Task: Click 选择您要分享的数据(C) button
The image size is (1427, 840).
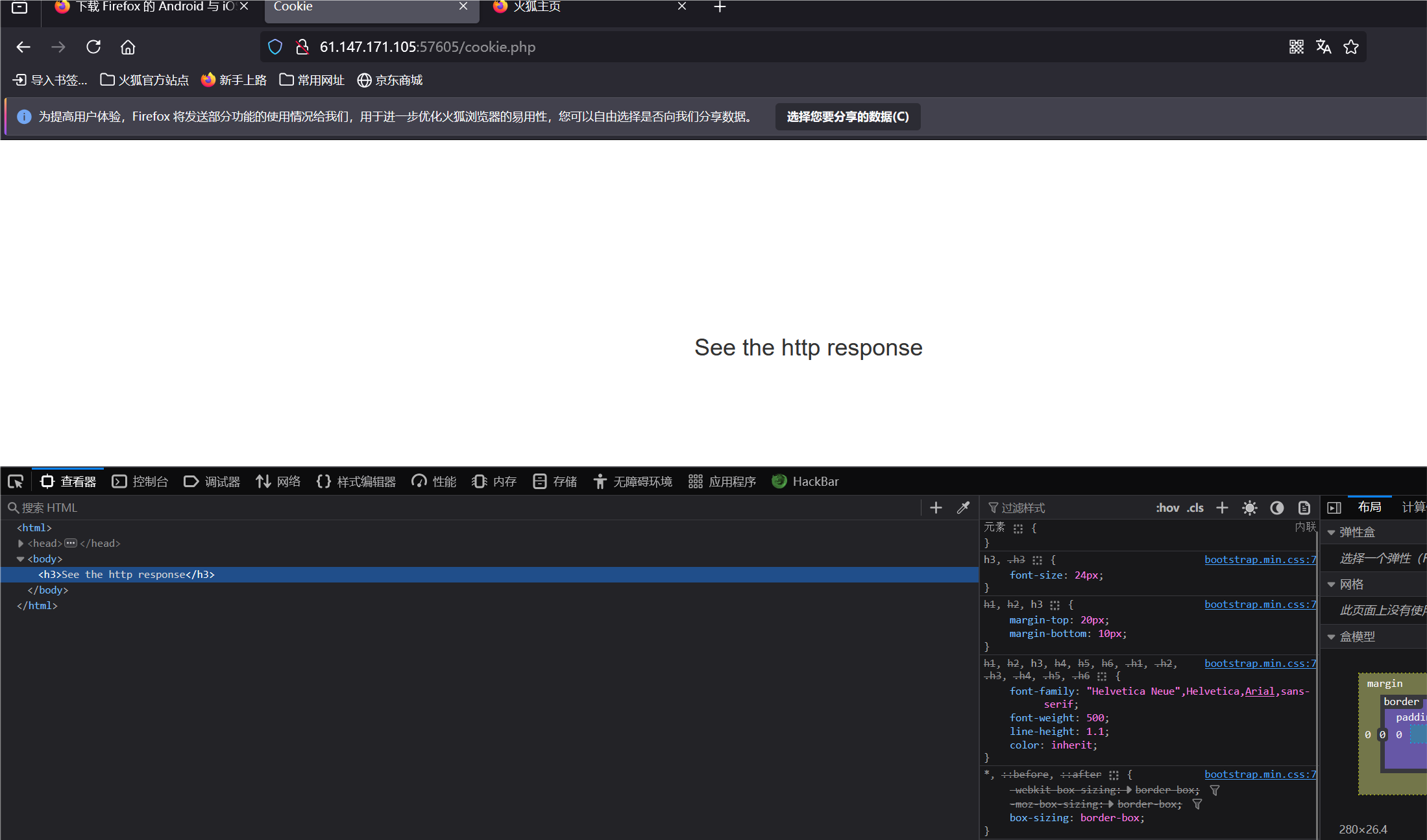Action: (x=848, y=117)
